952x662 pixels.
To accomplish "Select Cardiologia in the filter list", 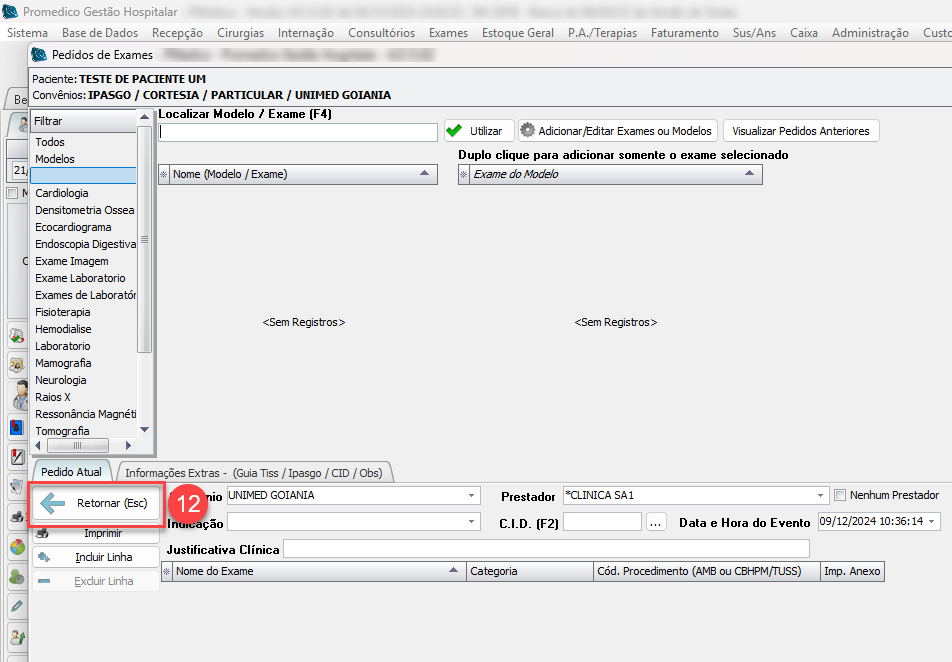I will click(62, 193).
